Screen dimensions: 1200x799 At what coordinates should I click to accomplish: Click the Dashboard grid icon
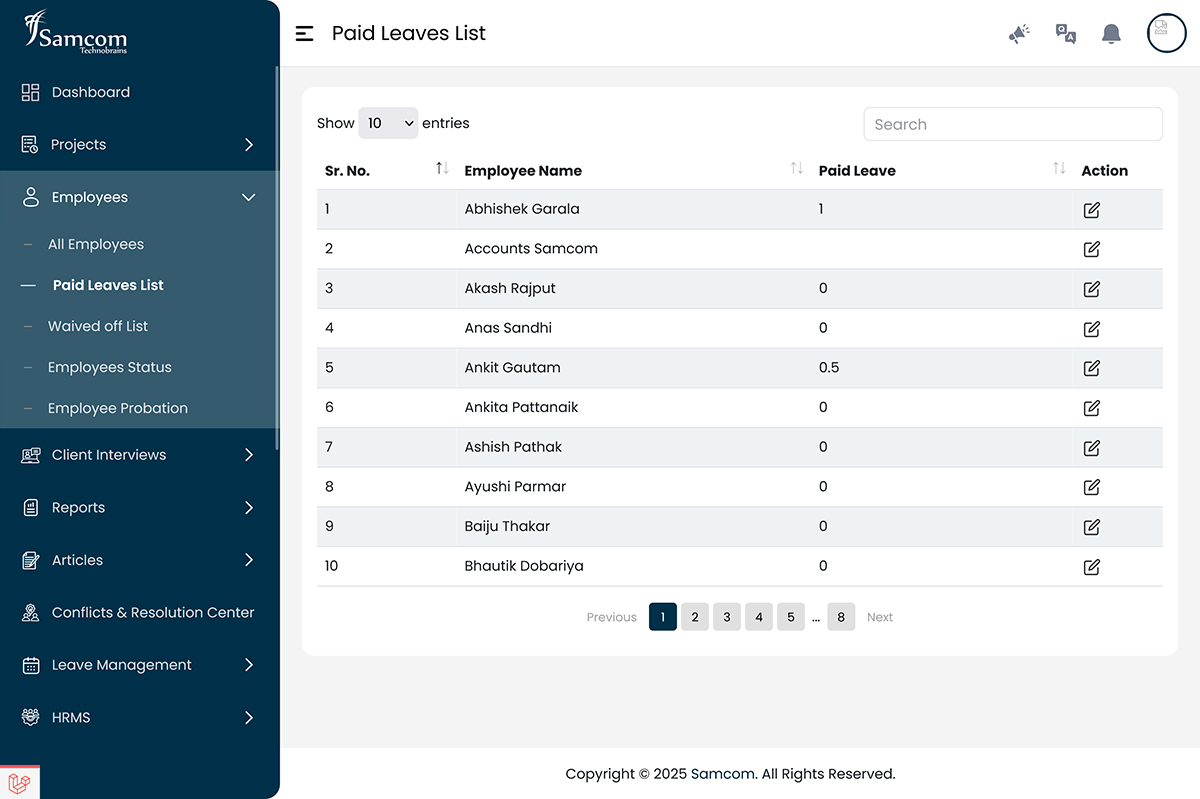[x=31, y=92]
